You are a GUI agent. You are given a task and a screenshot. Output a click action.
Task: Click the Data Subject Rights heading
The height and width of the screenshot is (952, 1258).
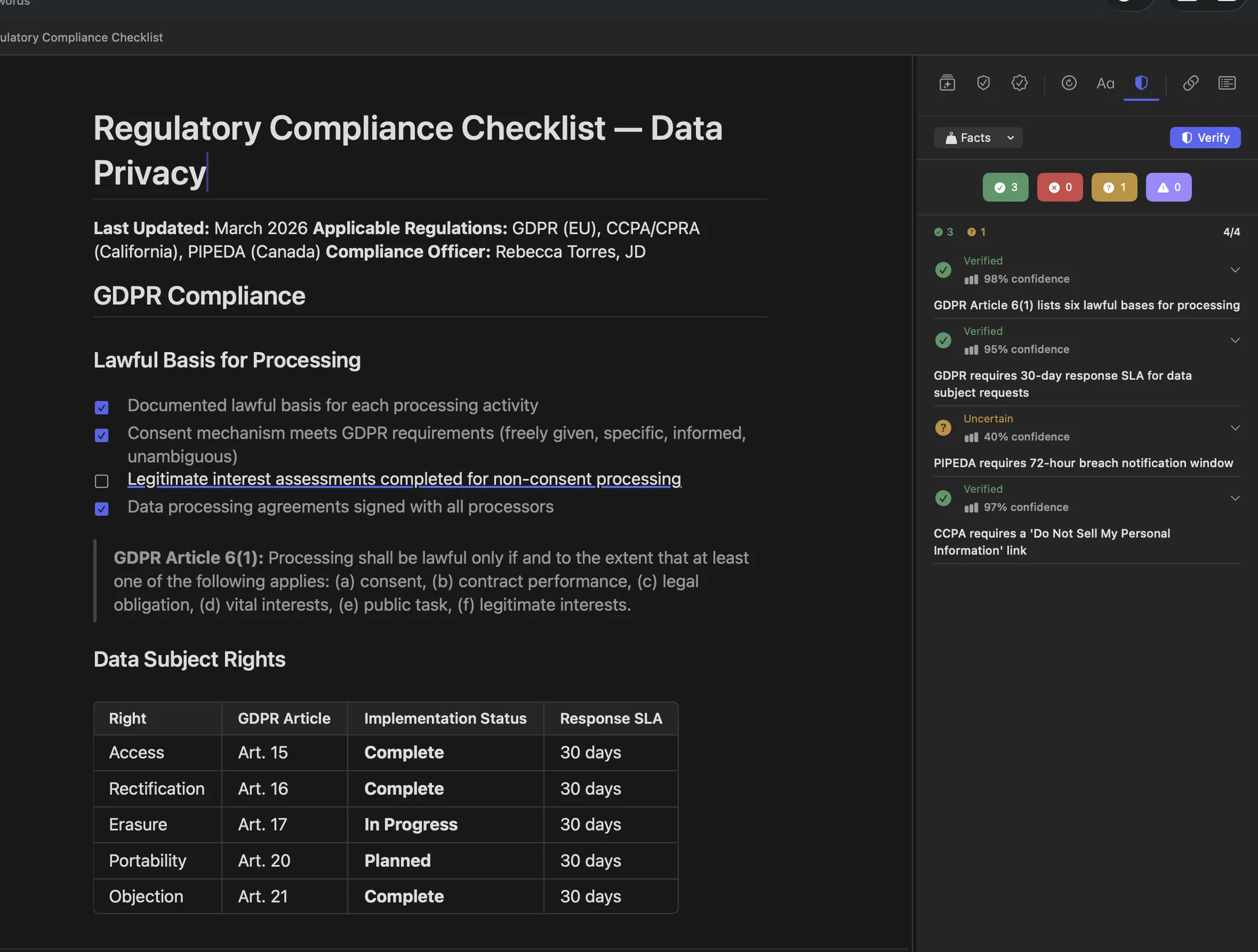(x=189, y=659)
